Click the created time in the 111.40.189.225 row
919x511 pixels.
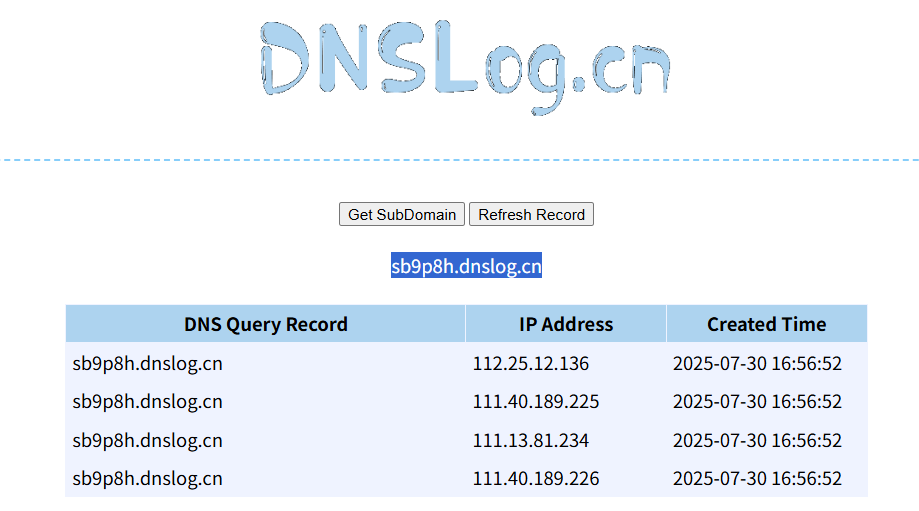tap(757, 401)
